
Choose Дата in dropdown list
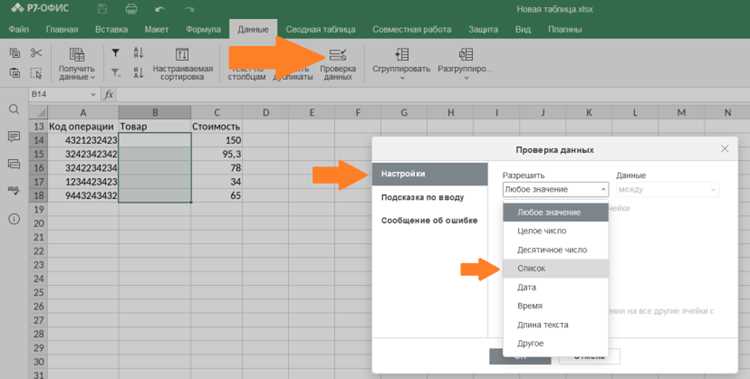pos(555,287)
